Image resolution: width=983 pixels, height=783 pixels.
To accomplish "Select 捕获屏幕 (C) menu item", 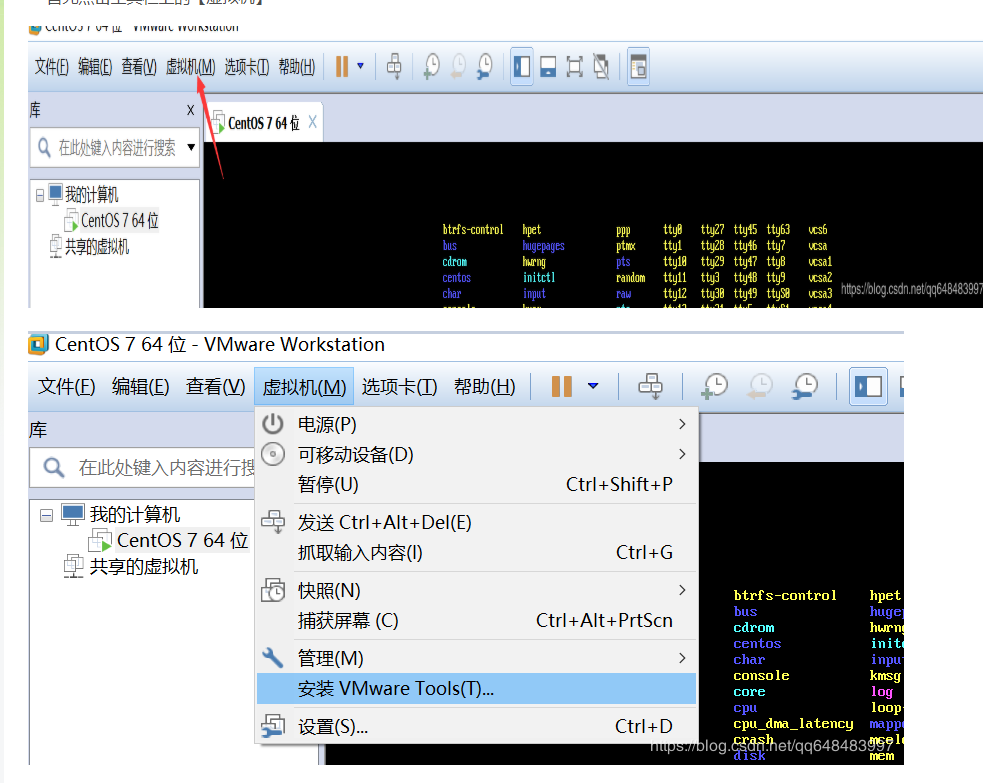I will pos(476,621).
